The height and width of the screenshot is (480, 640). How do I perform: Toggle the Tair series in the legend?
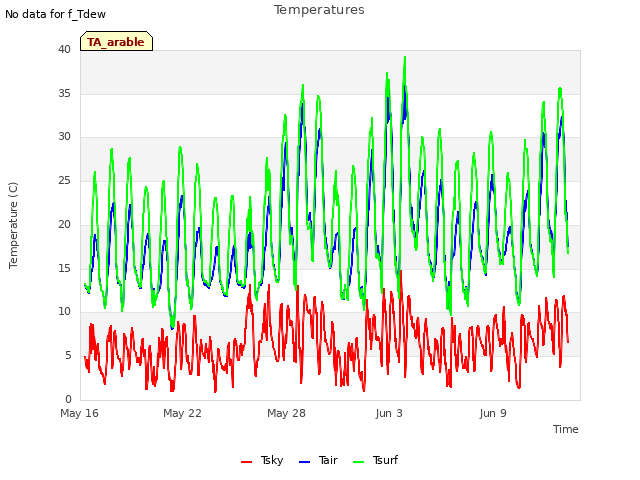tap(318, 460)
